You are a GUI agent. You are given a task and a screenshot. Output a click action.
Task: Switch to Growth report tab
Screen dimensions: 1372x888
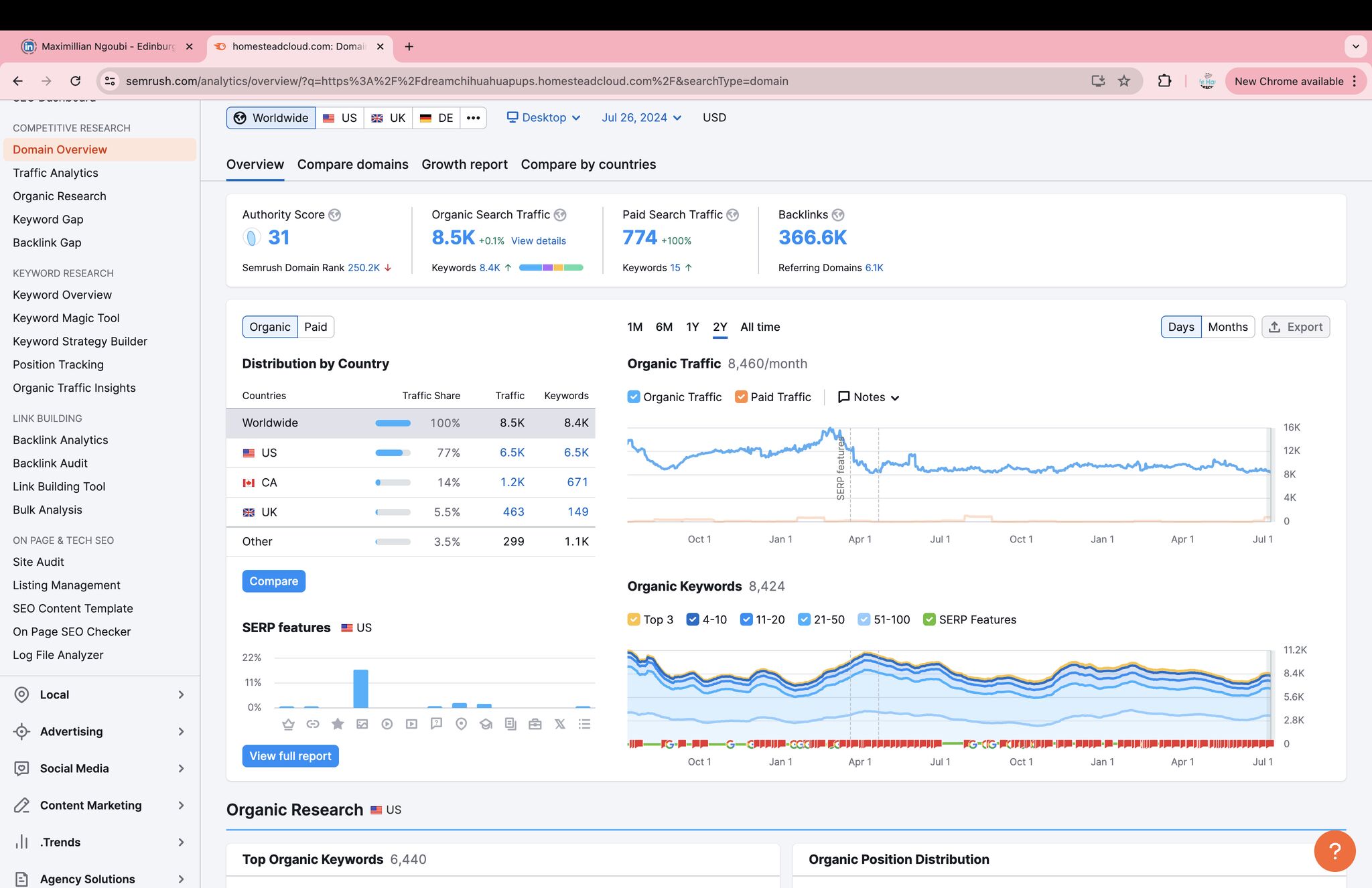point(464,165)
